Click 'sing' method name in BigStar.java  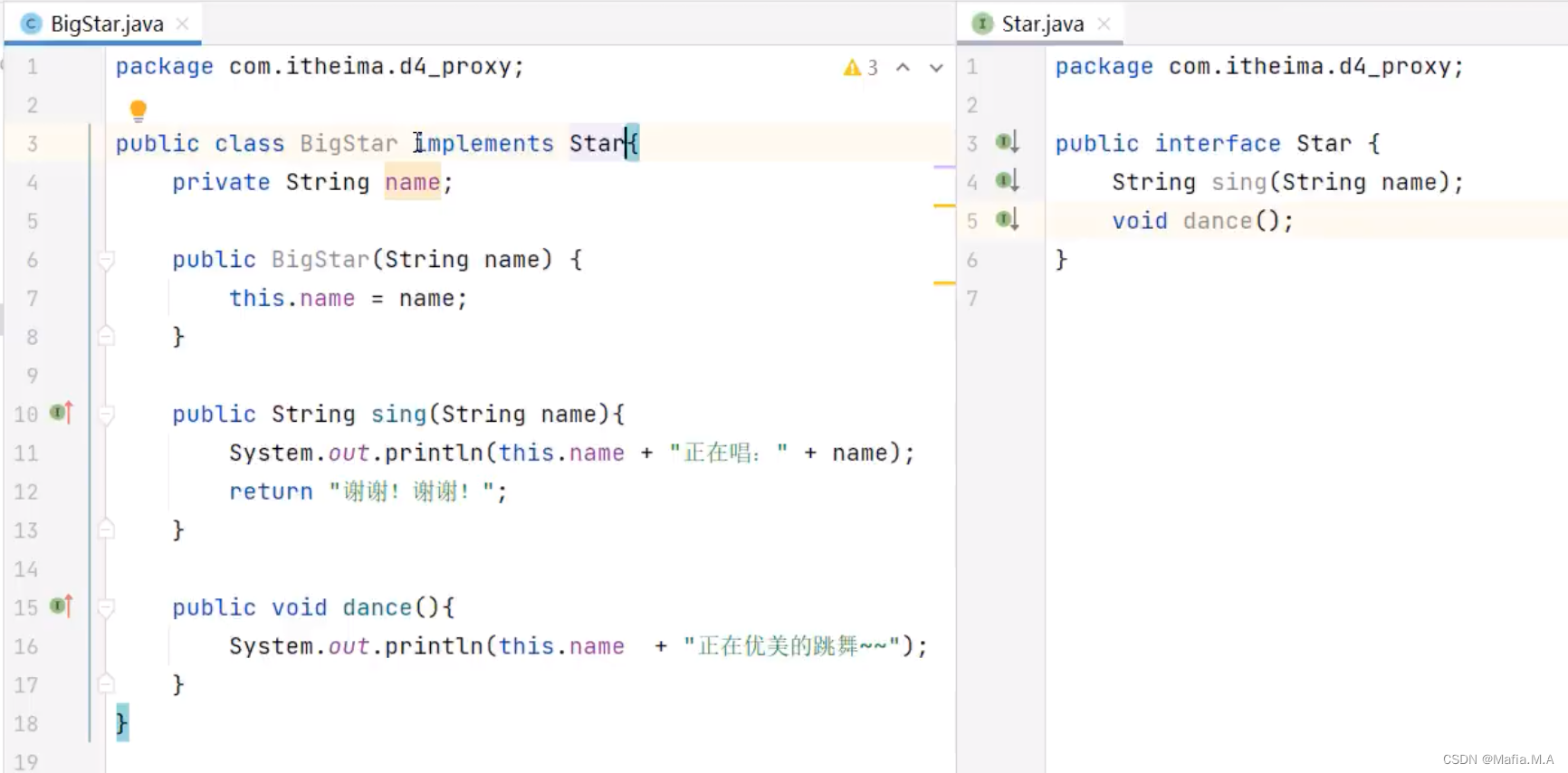click(398, 414)
